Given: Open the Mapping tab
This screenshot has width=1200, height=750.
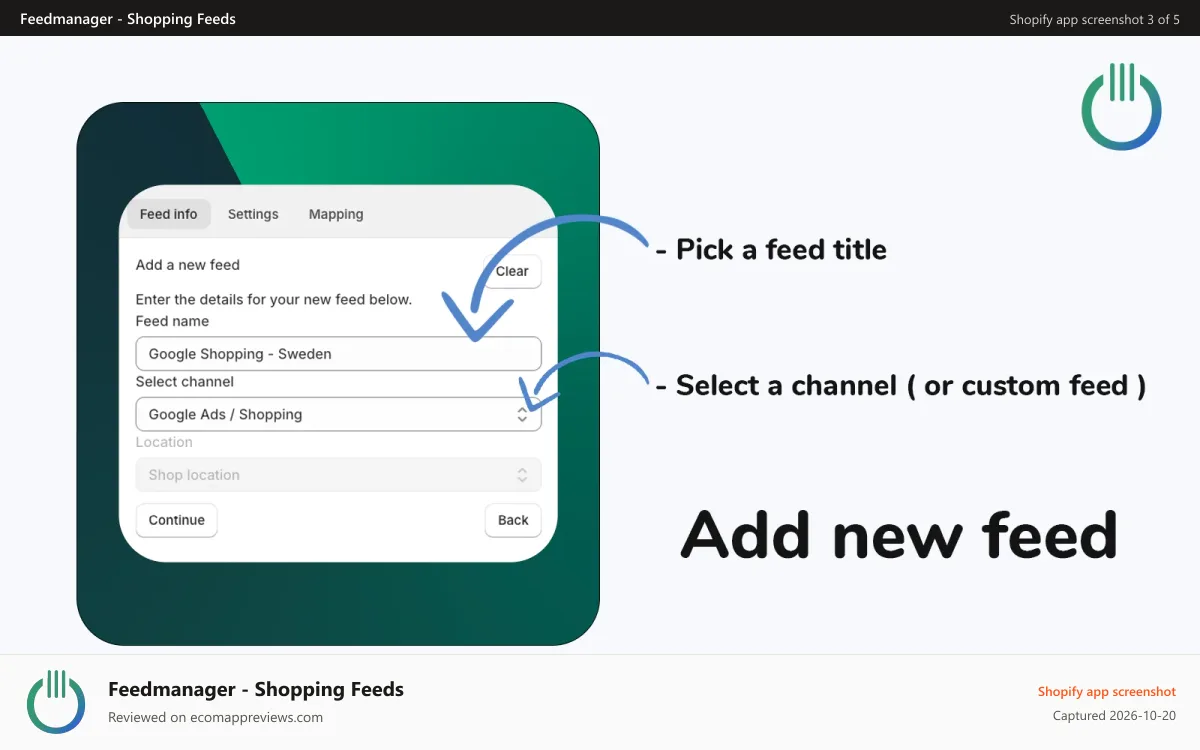Looking at the screenshot, I should tap(336, 214).
